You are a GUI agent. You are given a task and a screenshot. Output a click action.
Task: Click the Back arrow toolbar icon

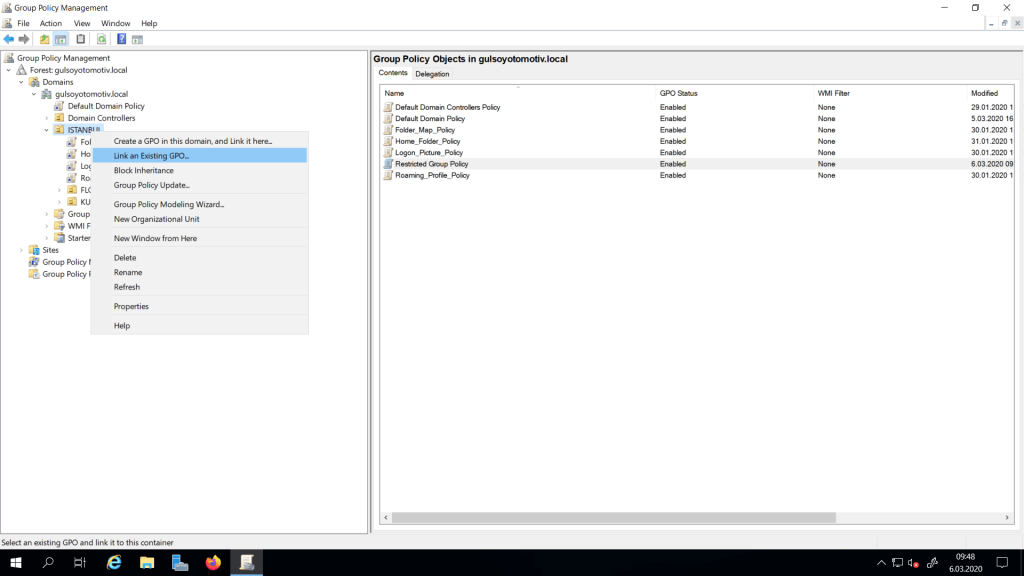coord(9,39)
